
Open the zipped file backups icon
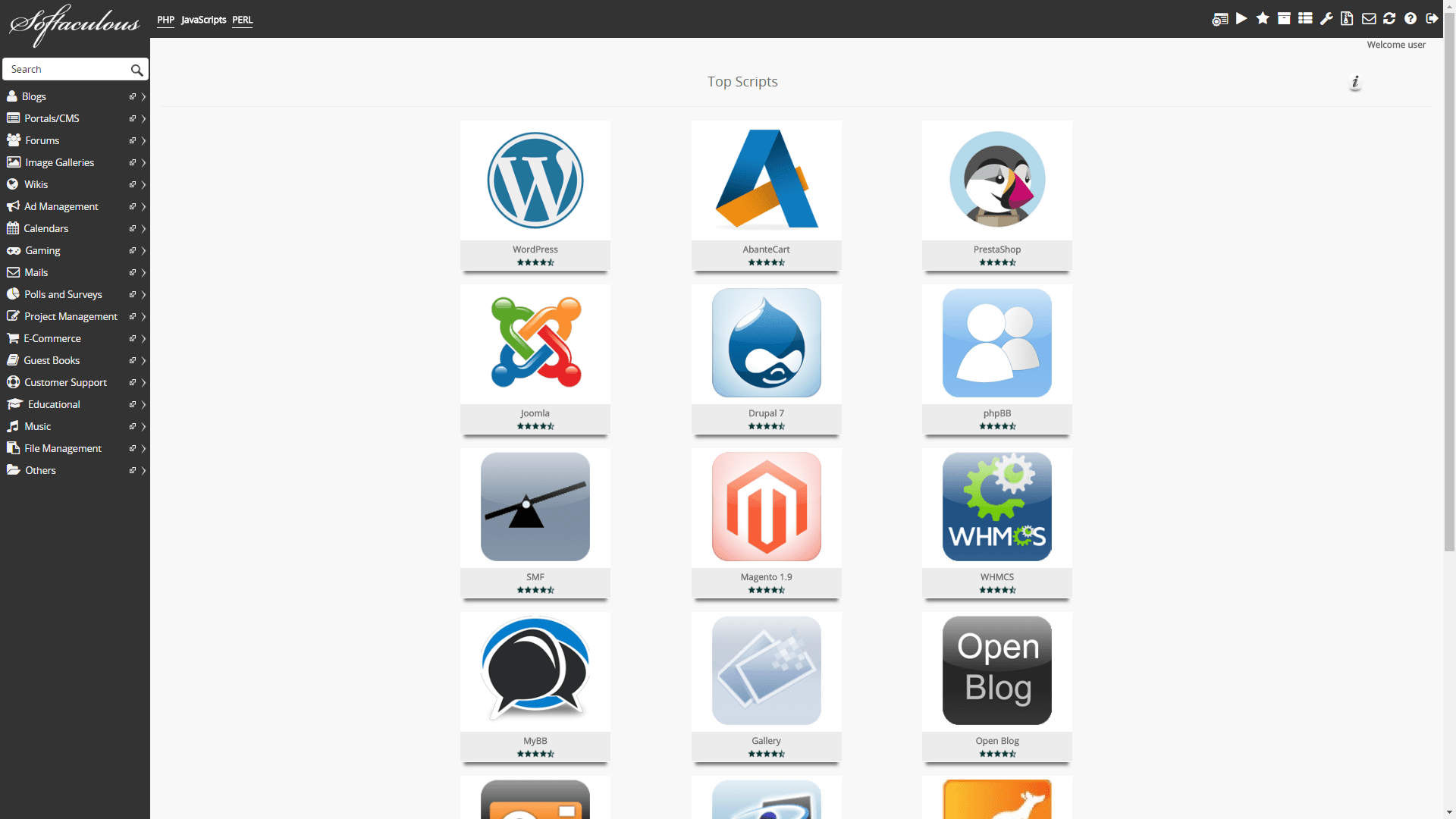(x=1347, y=19)
